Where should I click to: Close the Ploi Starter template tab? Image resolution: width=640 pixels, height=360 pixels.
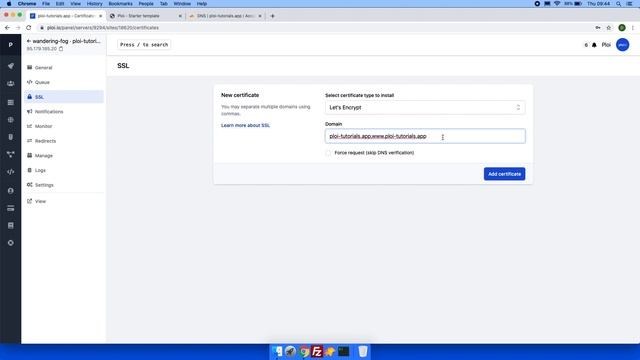pyautogui.click(x=180, y=16)
